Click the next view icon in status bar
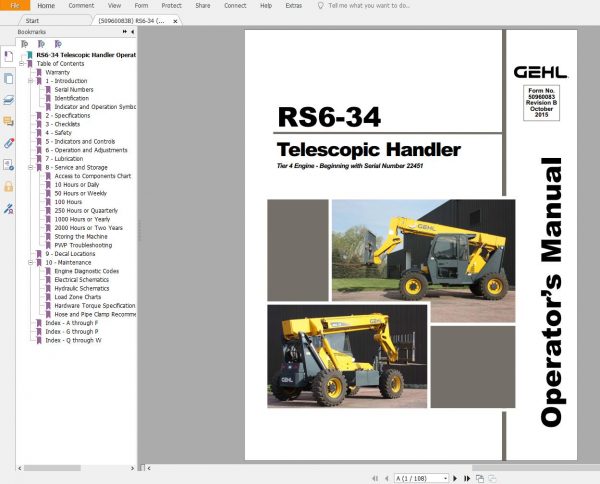This screenshot has height=484, width=600. (492, 478)
